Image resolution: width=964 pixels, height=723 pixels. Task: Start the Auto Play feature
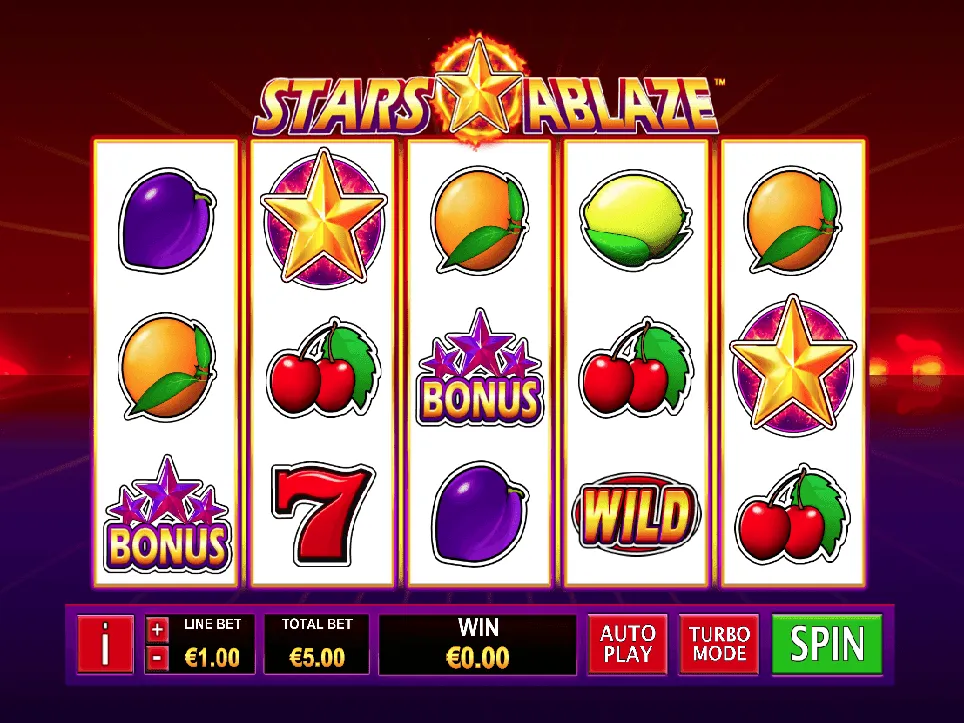pos(627,644)
